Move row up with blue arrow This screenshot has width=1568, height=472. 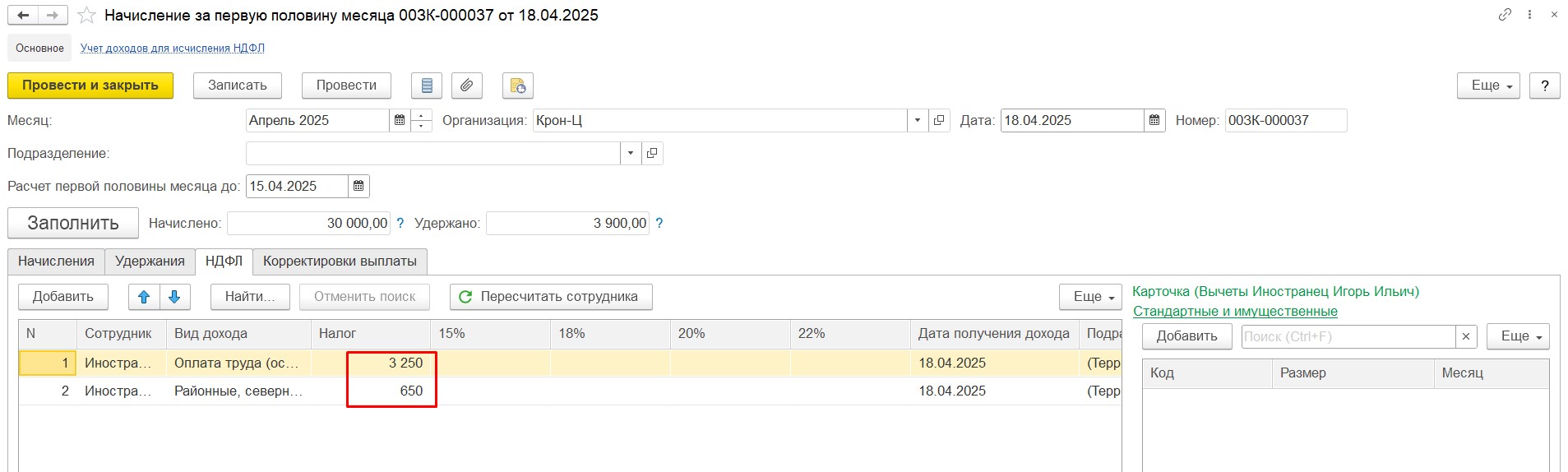[x=144, y=297]
